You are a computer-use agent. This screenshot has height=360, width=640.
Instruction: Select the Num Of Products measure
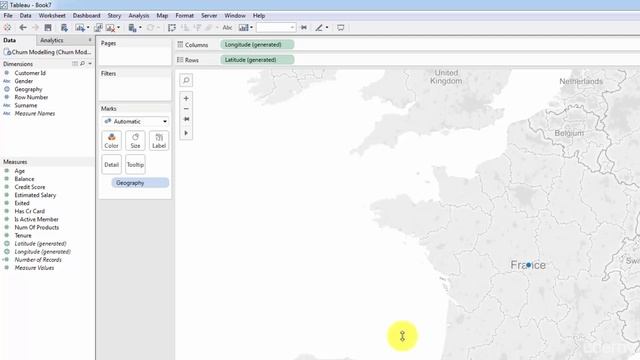pyautogui.click(x=37, y=227)
